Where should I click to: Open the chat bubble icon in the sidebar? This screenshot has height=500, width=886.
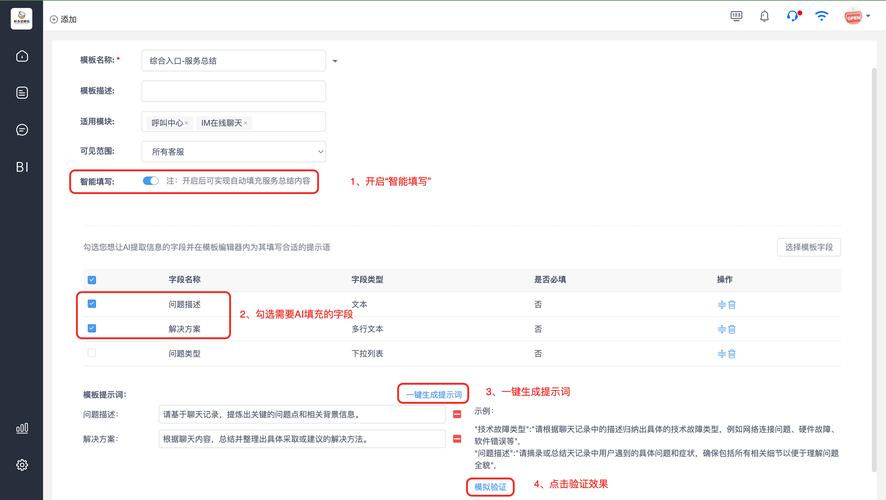tap(22, 130)
